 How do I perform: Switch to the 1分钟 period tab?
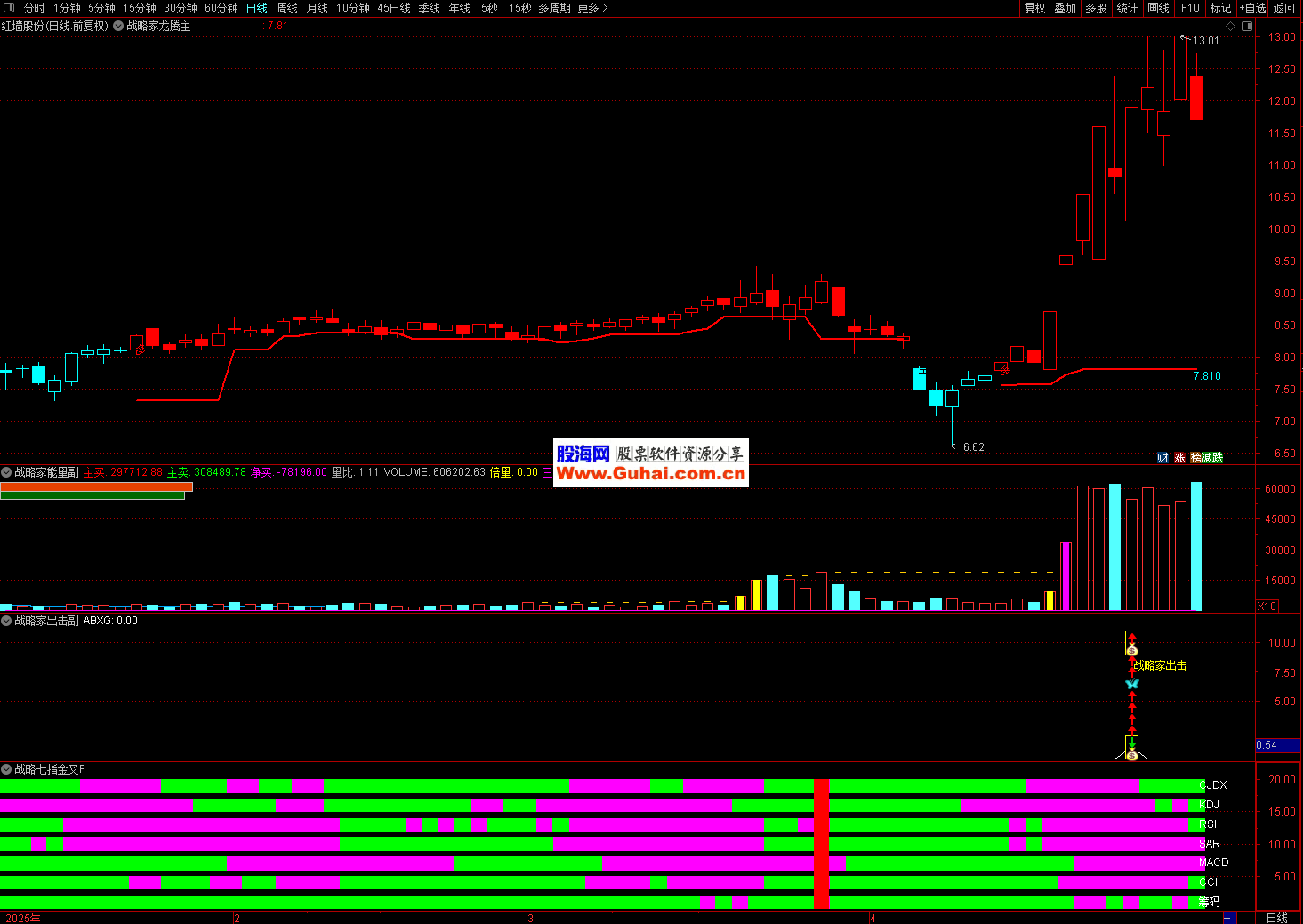67,8
